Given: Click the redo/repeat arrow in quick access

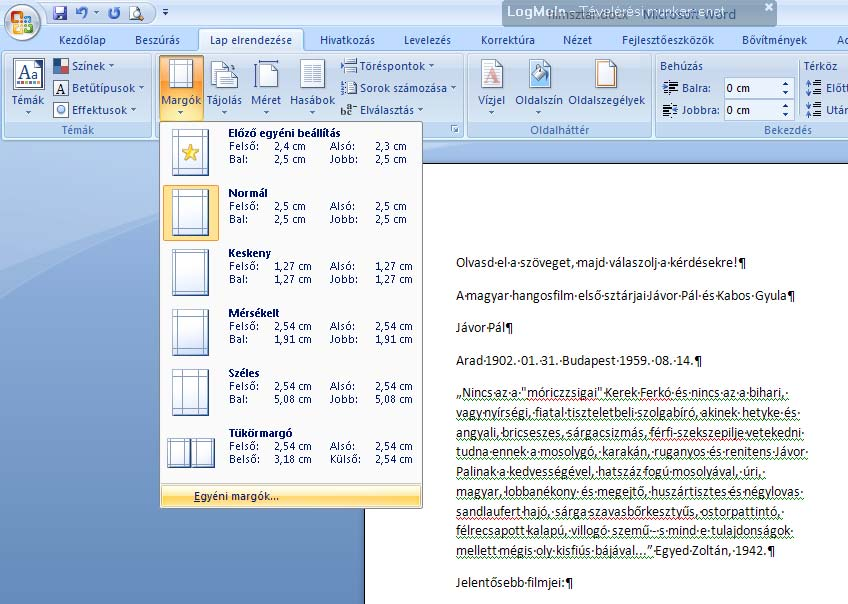Looking at the screenshot, I should point(114,12).
